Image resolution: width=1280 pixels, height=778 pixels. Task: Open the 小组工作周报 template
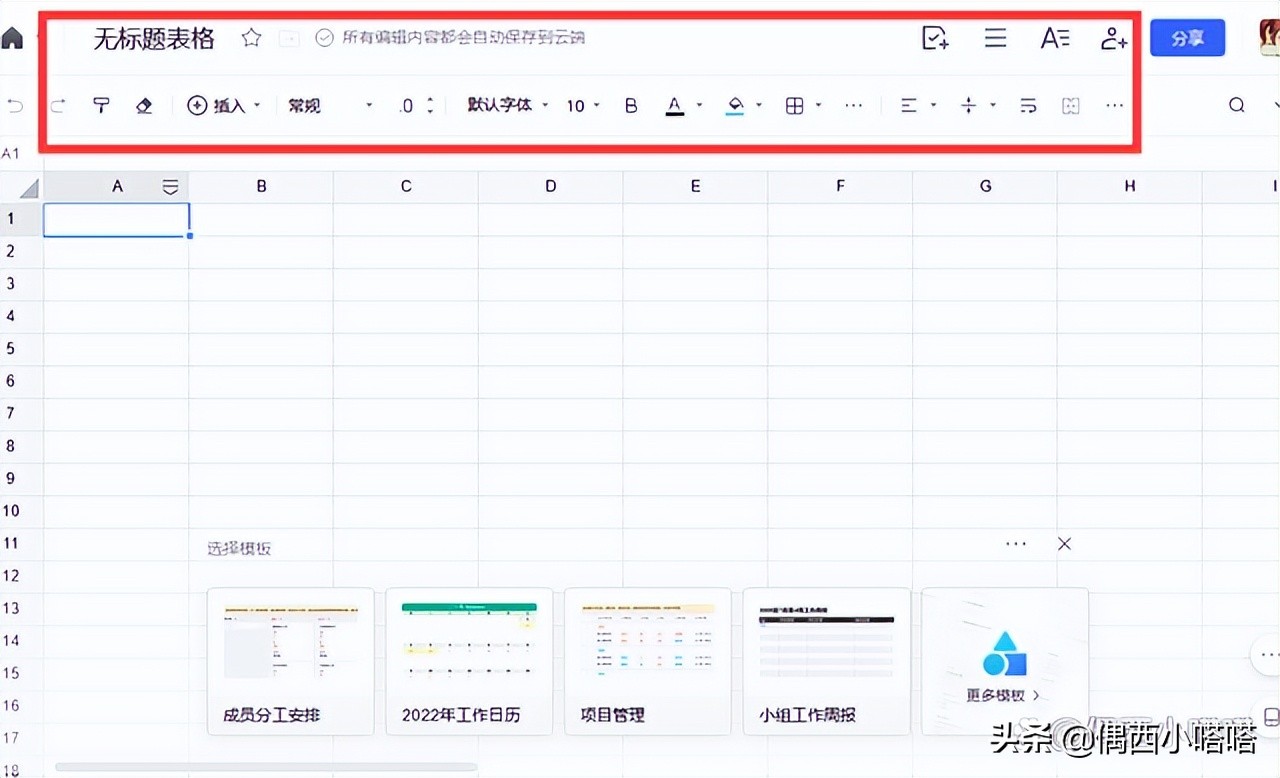click(827, 662)
